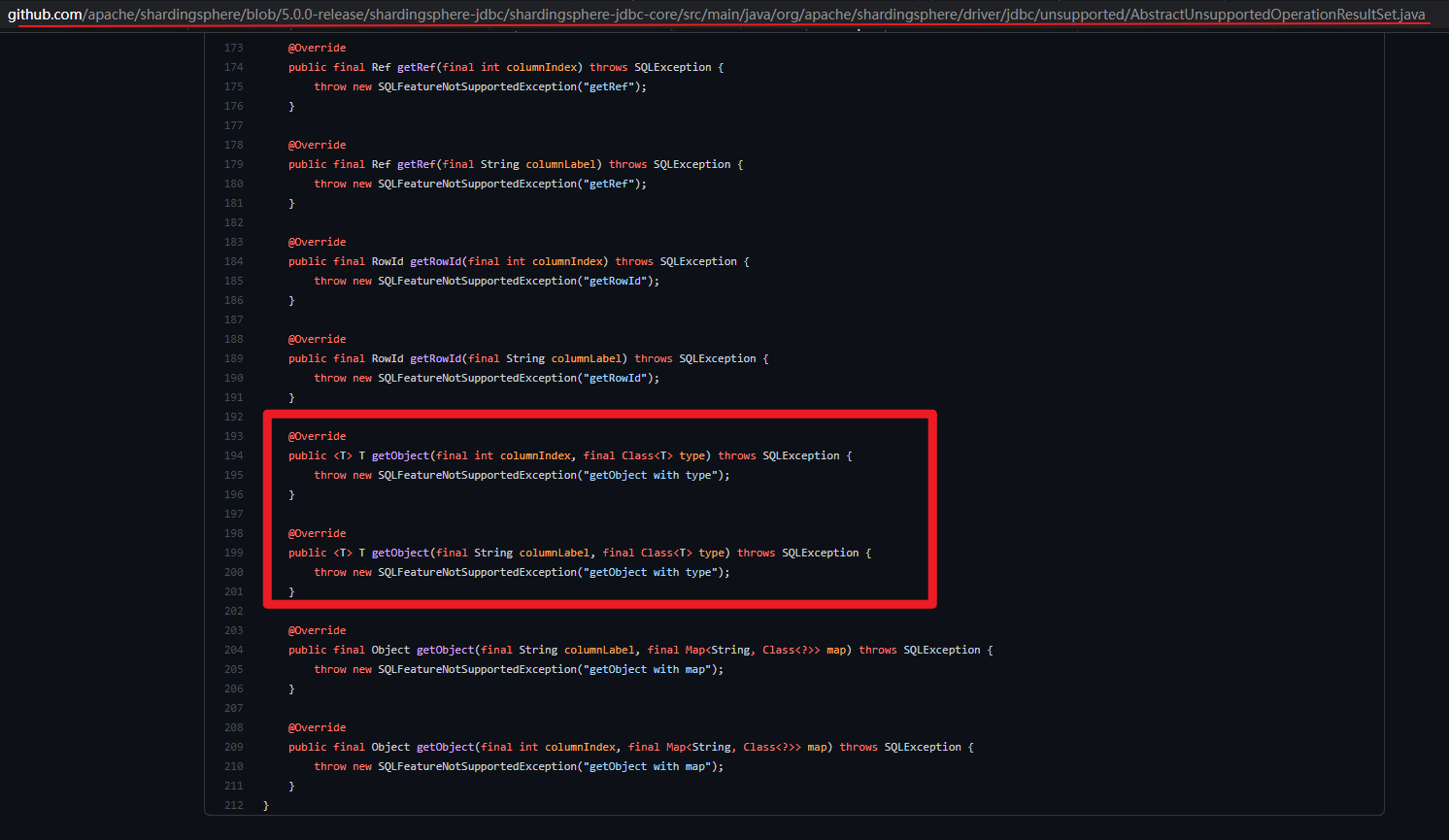Click columnLabel parameter on line 199

pos(555,553)
